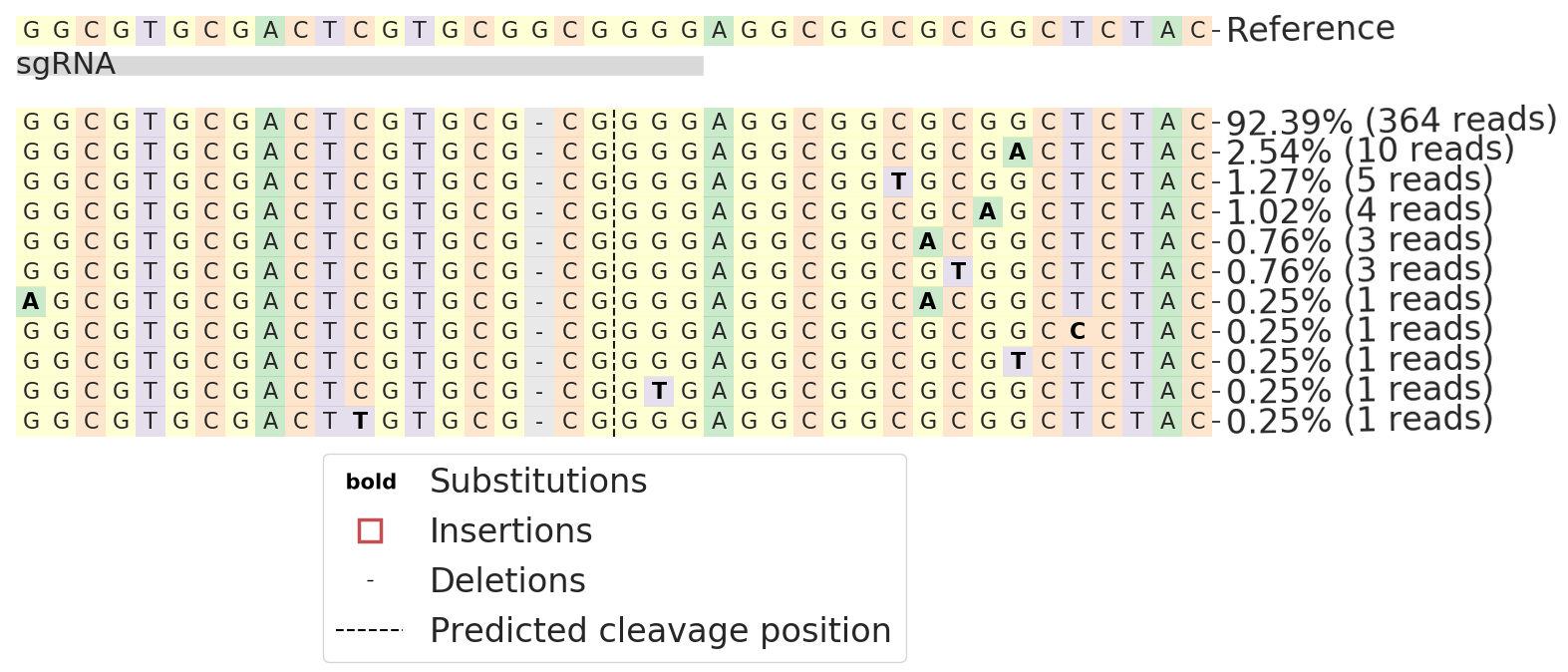Click the 92.39% (364 reads) label
1568x672 pixels.
pos(1391,122)
